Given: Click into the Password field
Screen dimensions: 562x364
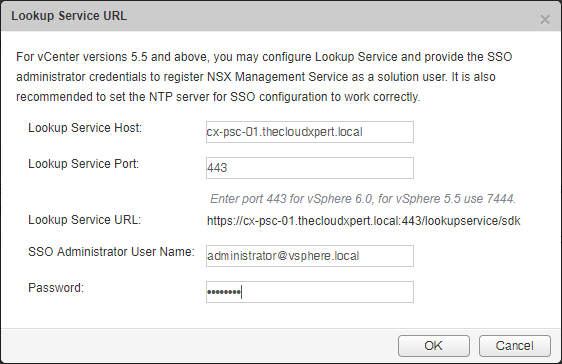Looking at the screenshot, I should (310, 292).
